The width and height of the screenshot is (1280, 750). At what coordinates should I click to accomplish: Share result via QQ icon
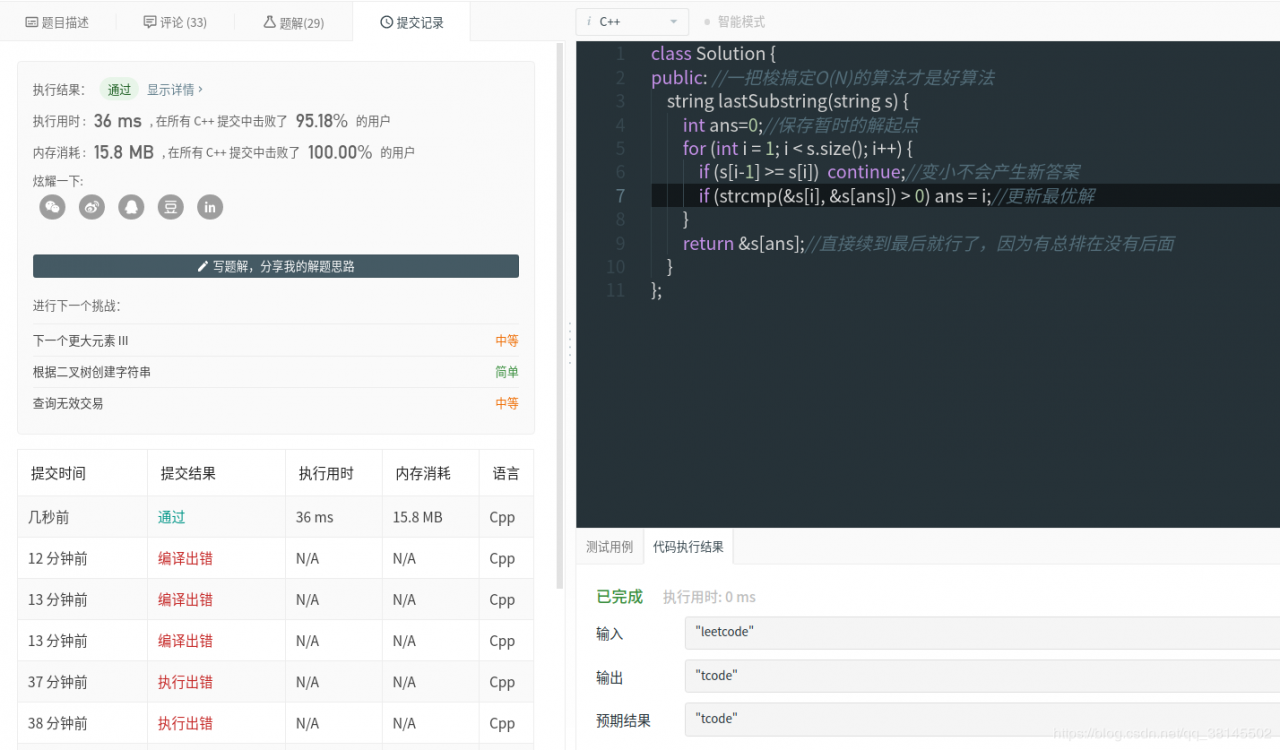[x=131, y=207]
